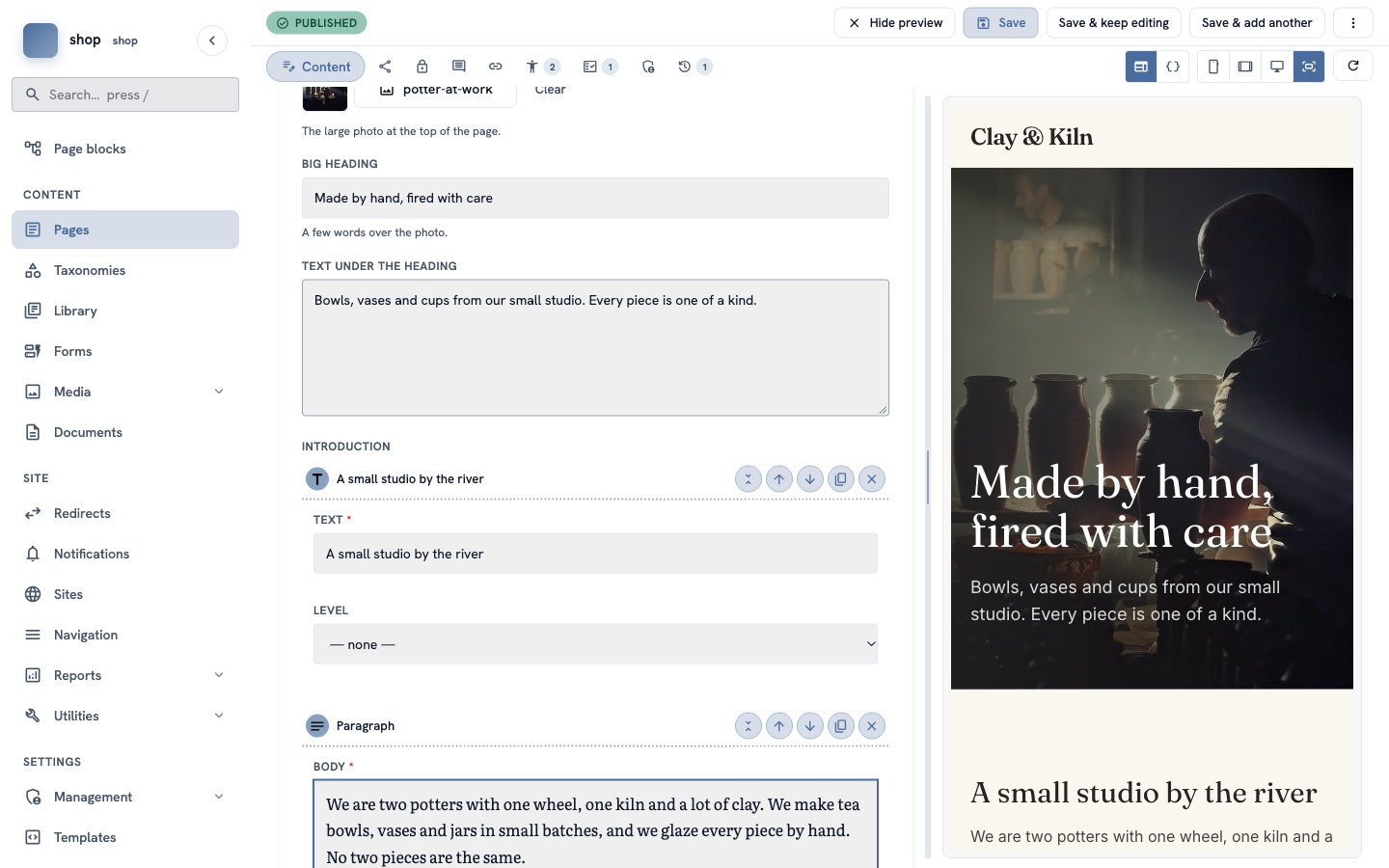
Task: Open Templates in the sidebar
Action: (x=125, y=837)
